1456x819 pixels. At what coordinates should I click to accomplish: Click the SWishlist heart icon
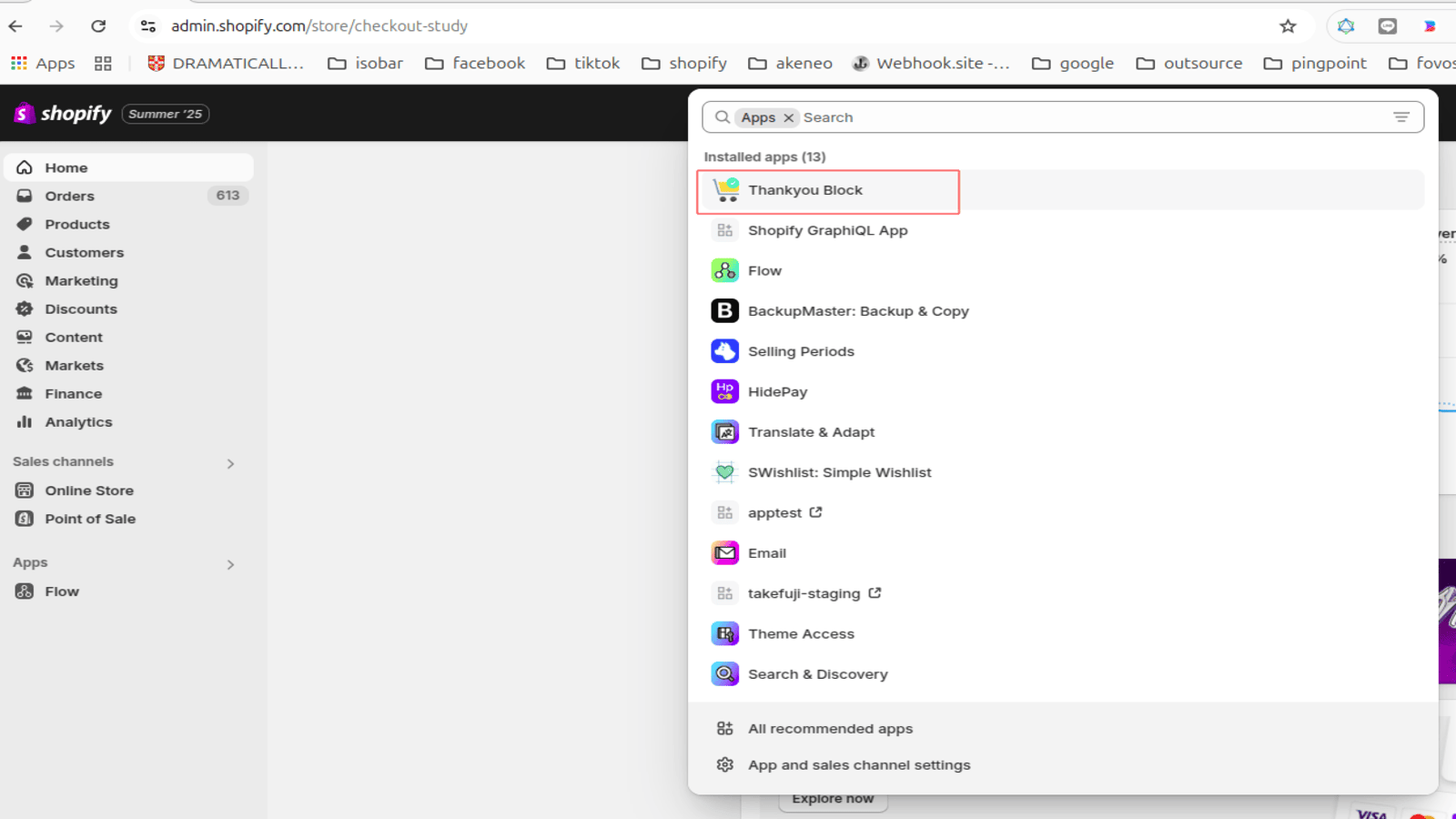point(725,472)
